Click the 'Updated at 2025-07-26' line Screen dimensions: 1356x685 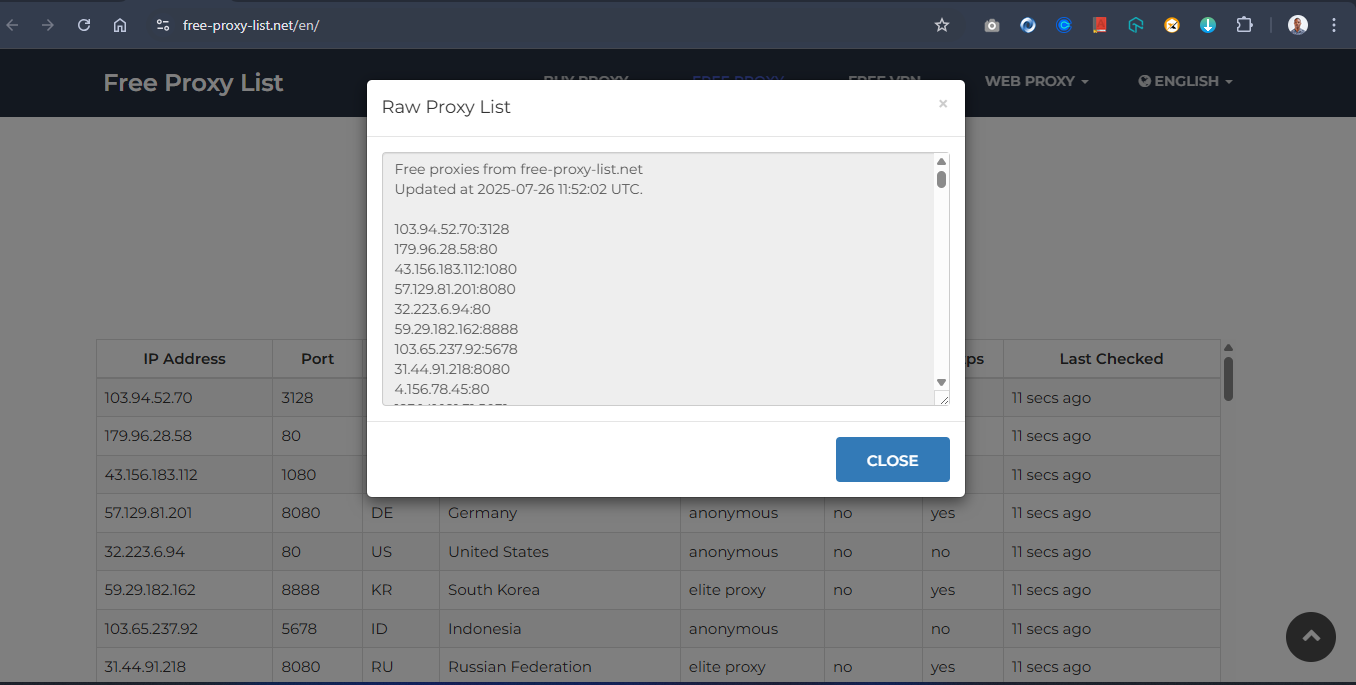click(x=519, y=189)
